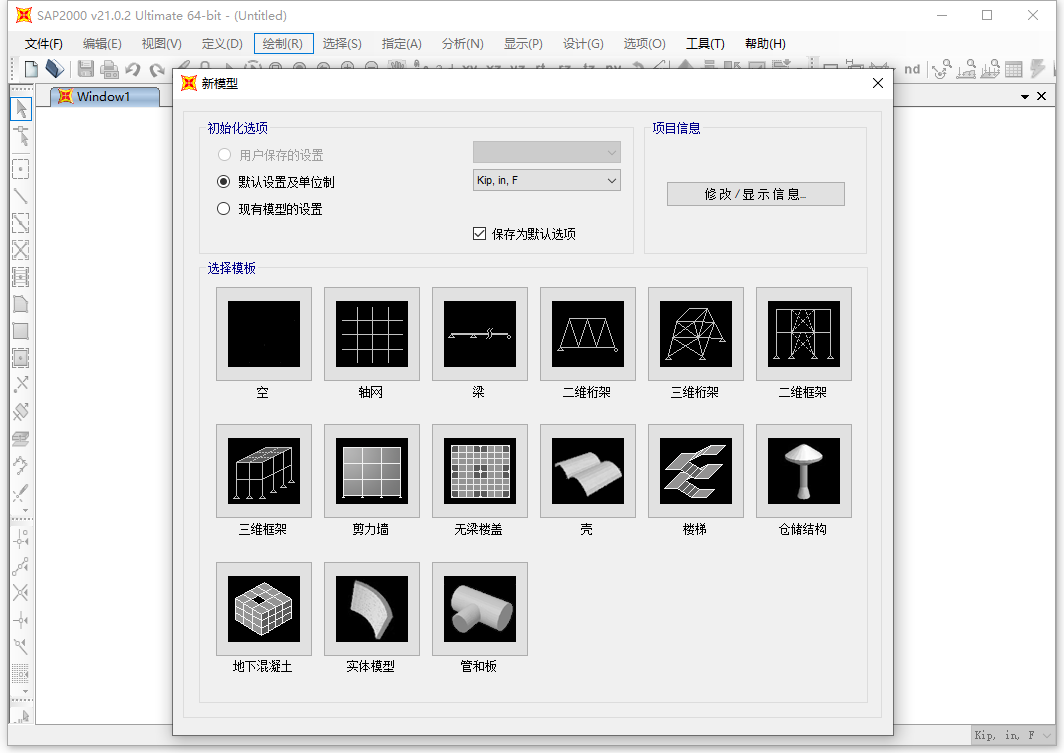Click the New Model icon in the main toolbar

pyautogui.click(x=31, y=69)
